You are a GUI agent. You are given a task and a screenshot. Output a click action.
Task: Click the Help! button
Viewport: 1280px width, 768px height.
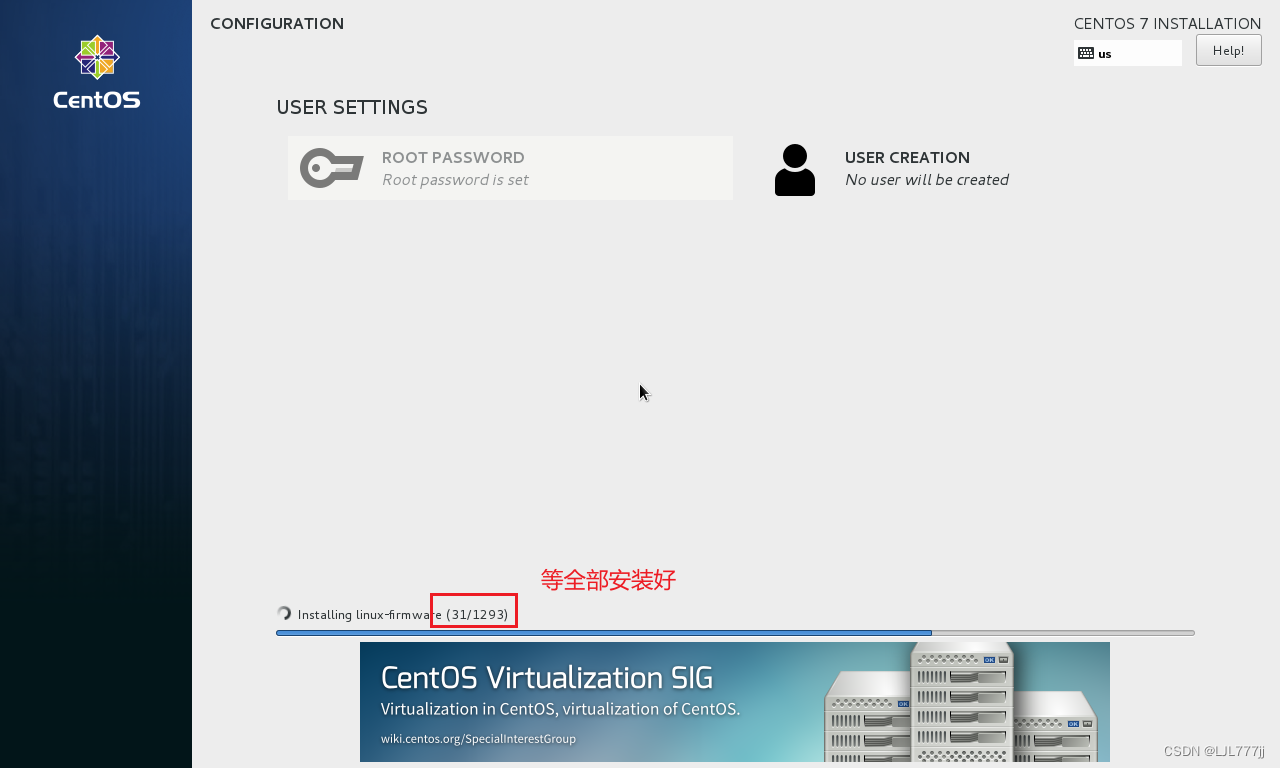click(x=1228, y=50)
